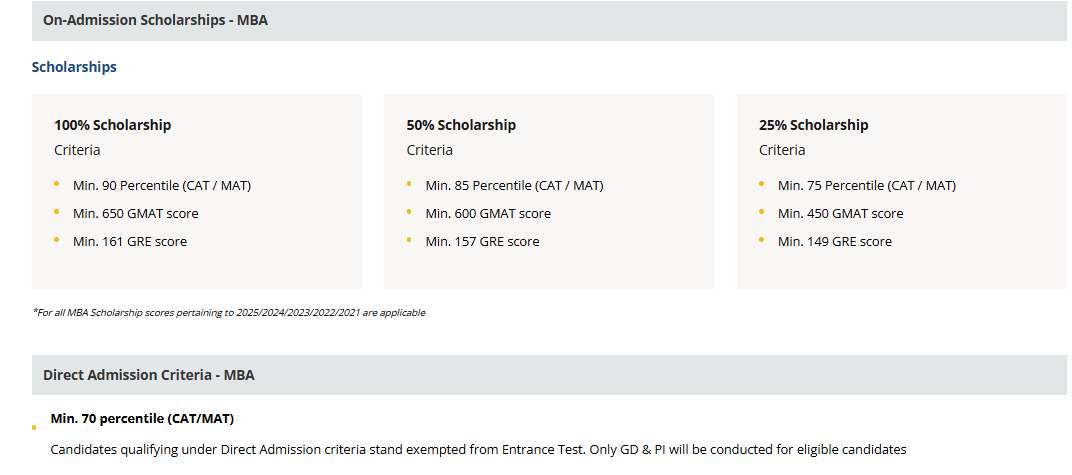The width and height of the screenshot is (1072, 475).
Task: Click Min. 650 GMAT score item
Action: [135, 213]
